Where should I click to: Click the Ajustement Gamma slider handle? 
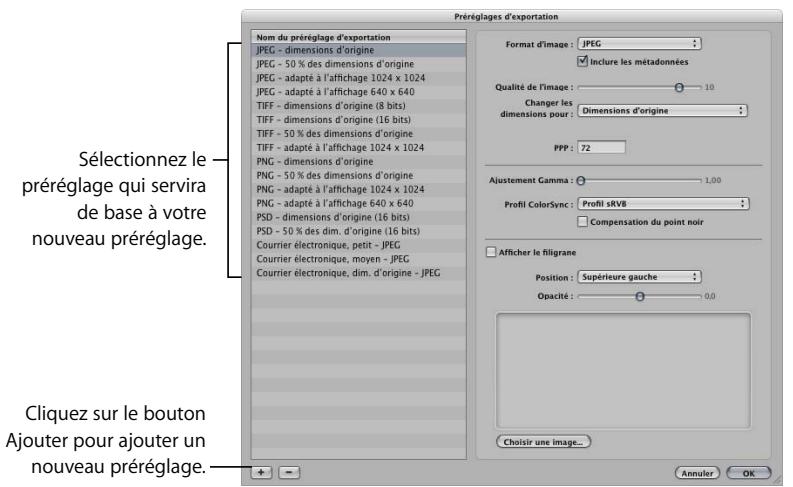(581, 181)
